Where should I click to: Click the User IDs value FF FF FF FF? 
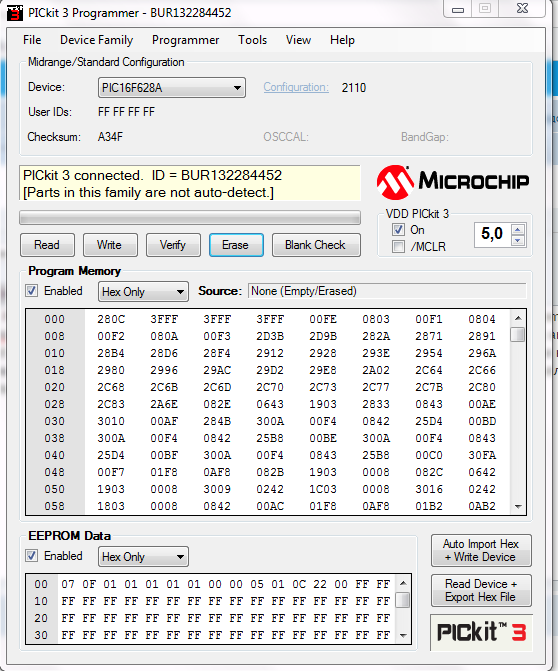(x=126, y=112)
